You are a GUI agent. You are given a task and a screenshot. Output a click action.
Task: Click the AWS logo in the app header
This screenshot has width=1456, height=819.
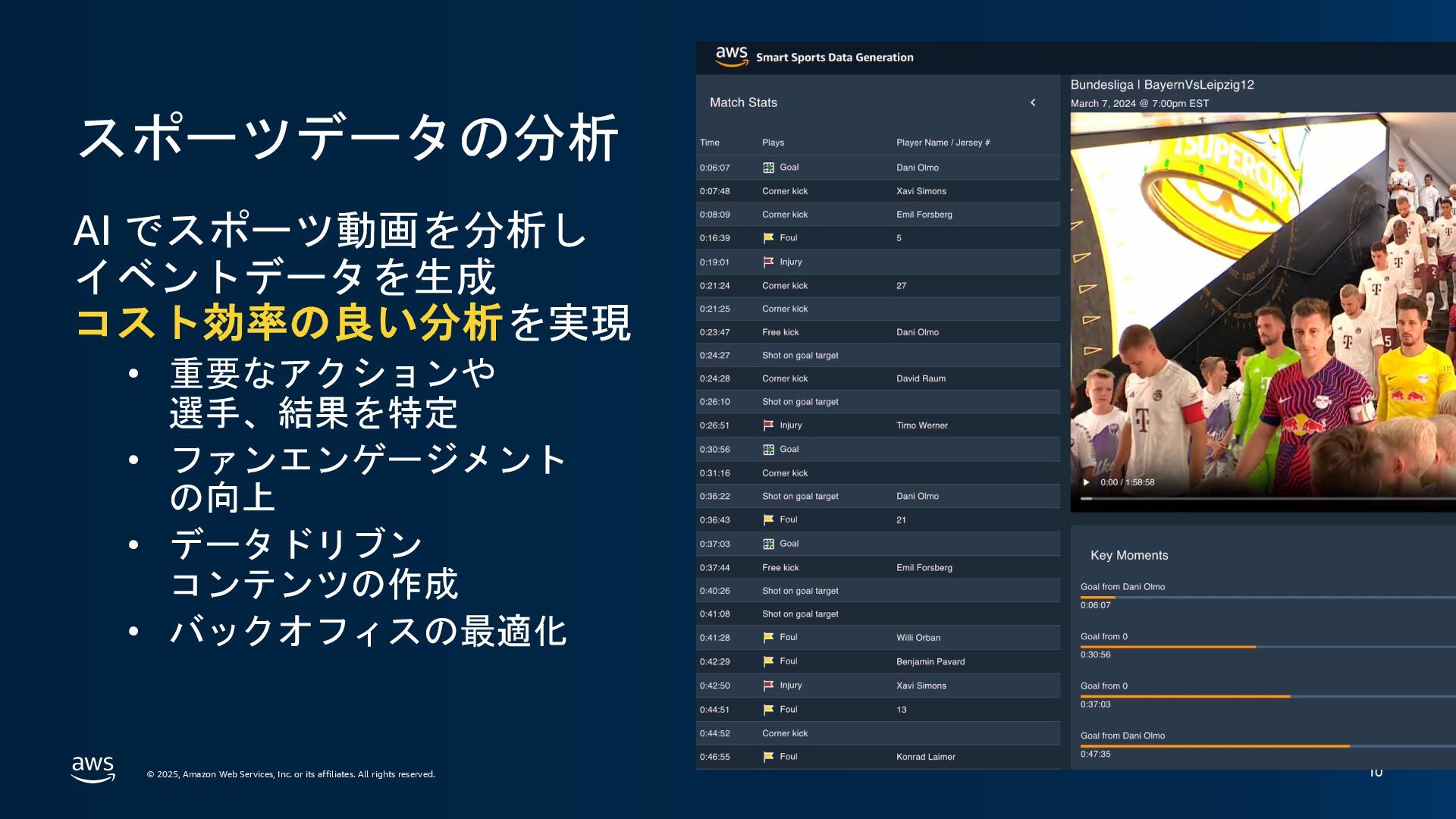[x=732, y=57]
